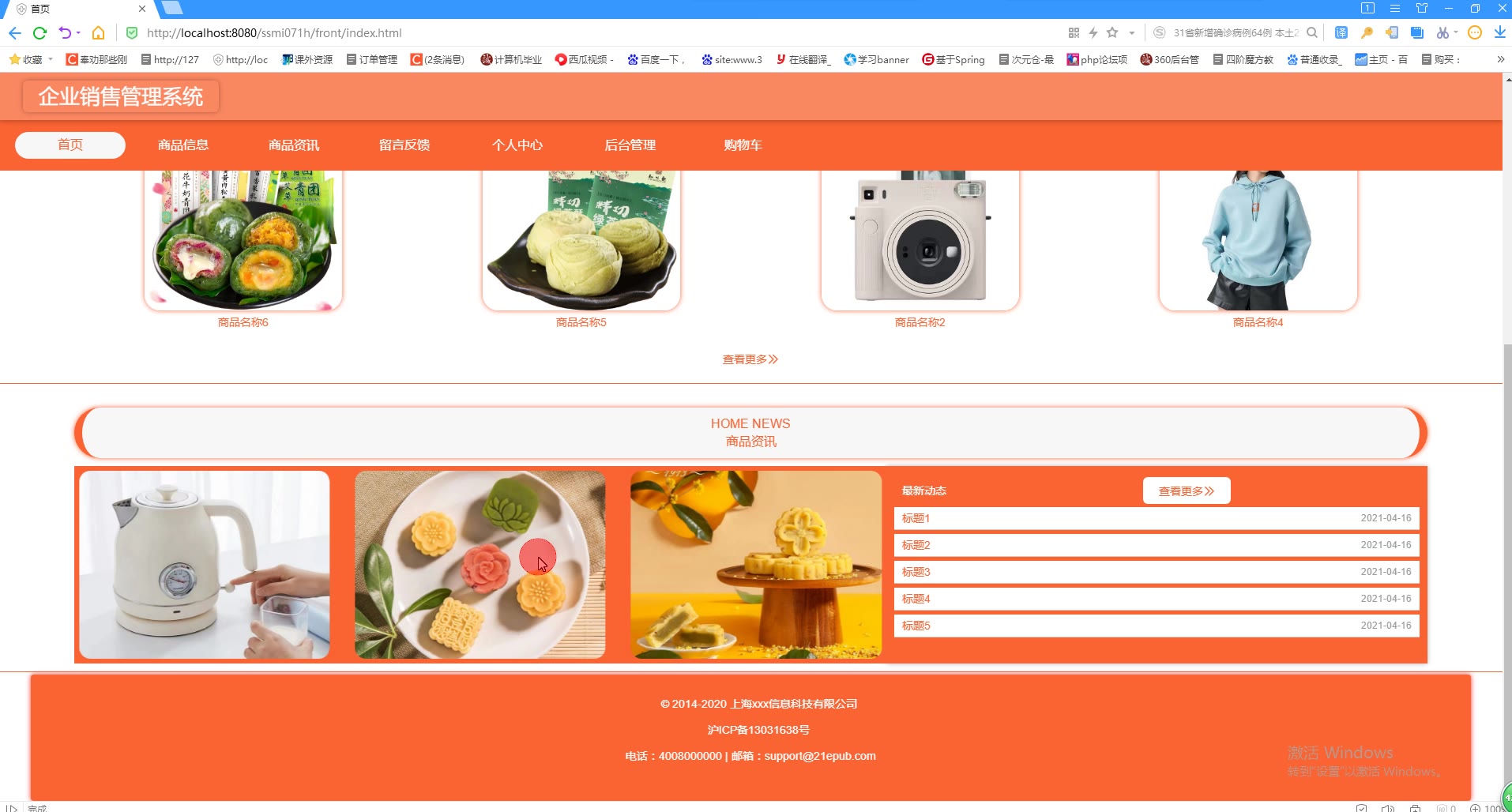
Task: Click the browser back arrow icon
Action: click(x=15, y=33)
